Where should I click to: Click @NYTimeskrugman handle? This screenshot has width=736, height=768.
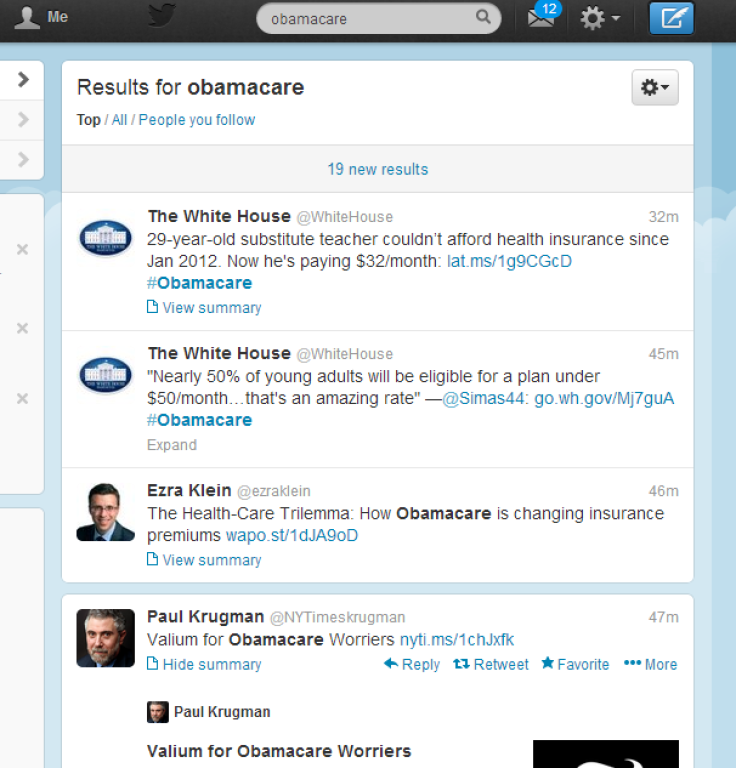337,617
